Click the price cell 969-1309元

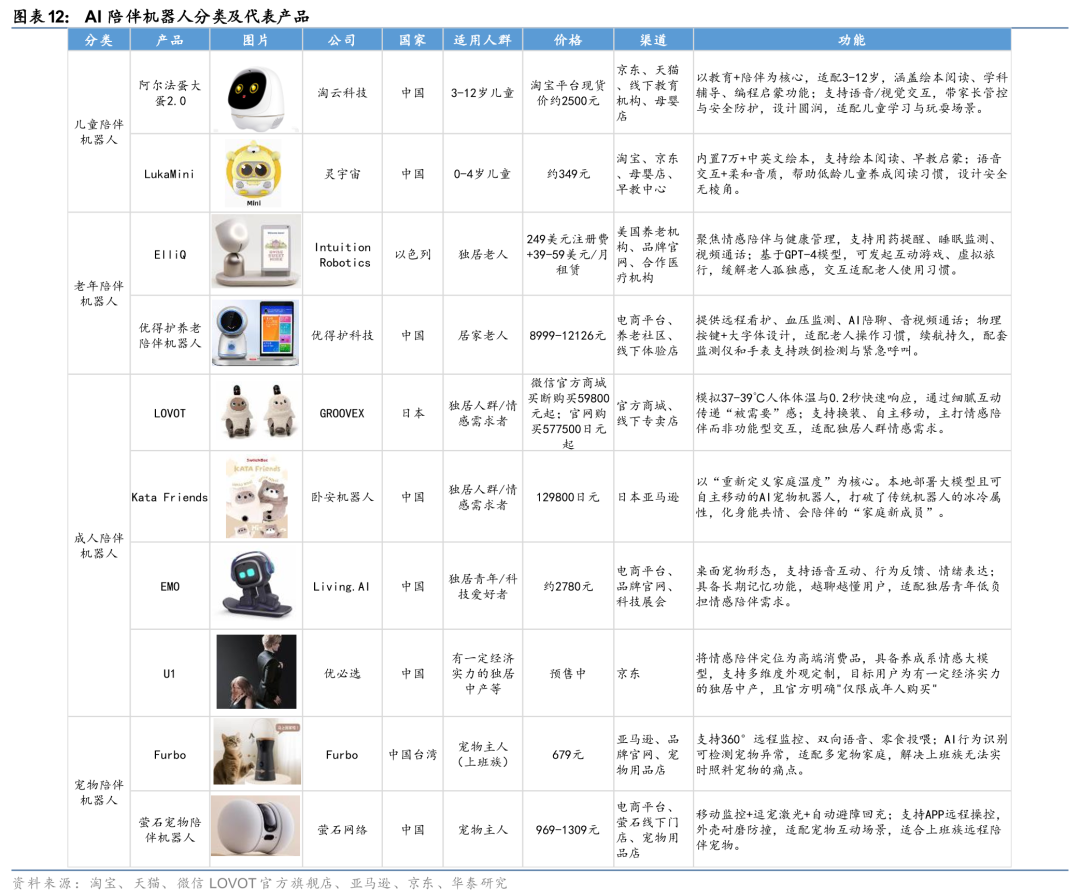point(568,830)
